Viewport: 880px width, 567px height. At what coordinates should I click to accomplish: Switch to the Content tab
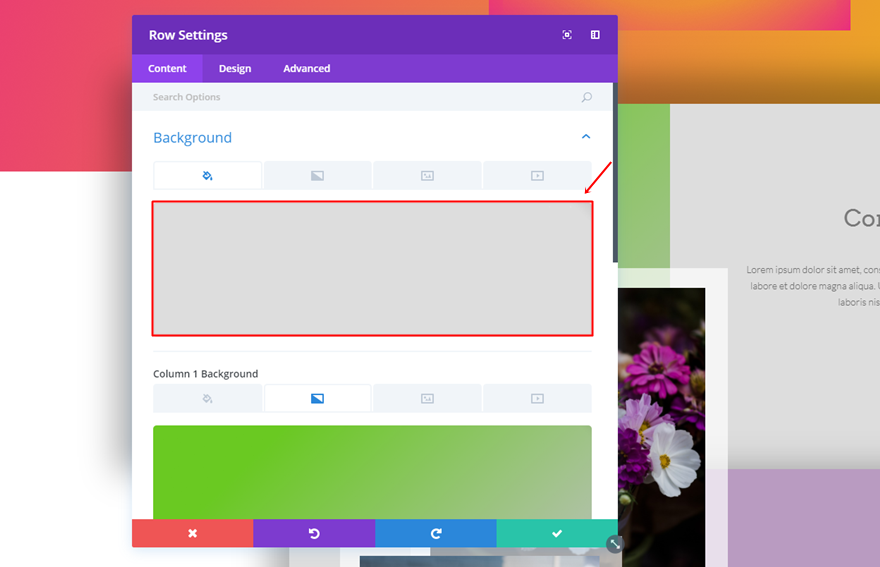[167, 68]
